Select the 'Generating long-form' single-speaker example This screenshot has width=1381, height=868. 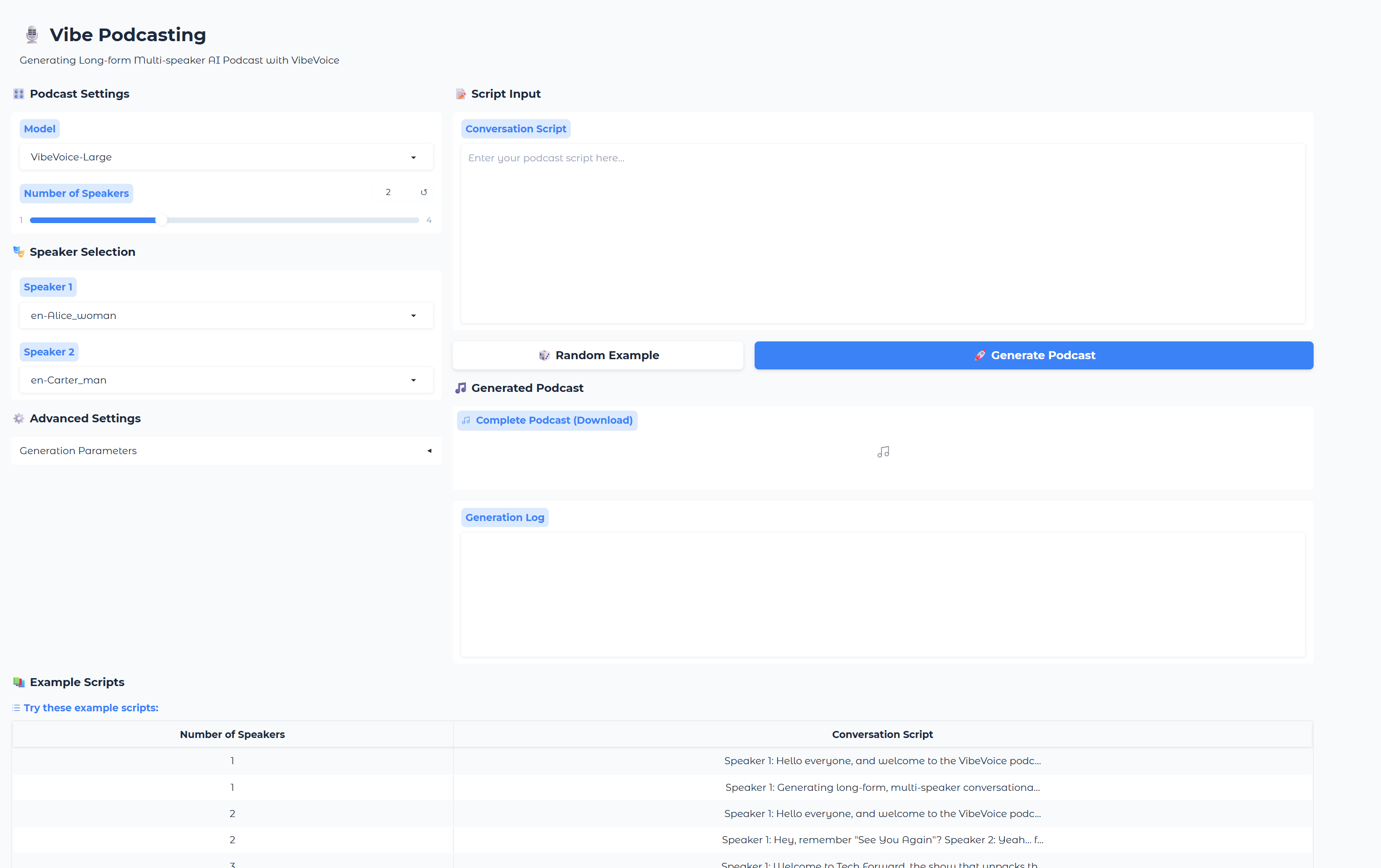(882, 787)
